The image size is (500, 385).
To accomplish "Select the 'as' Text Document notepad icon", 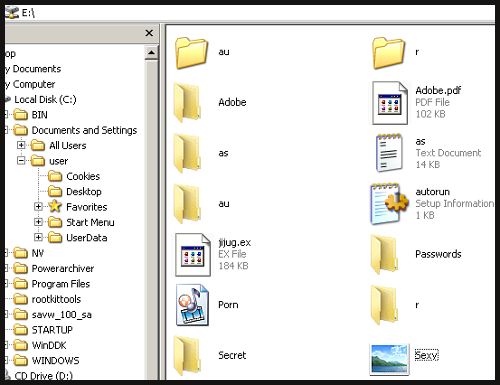I will click(x=389, y=153).
